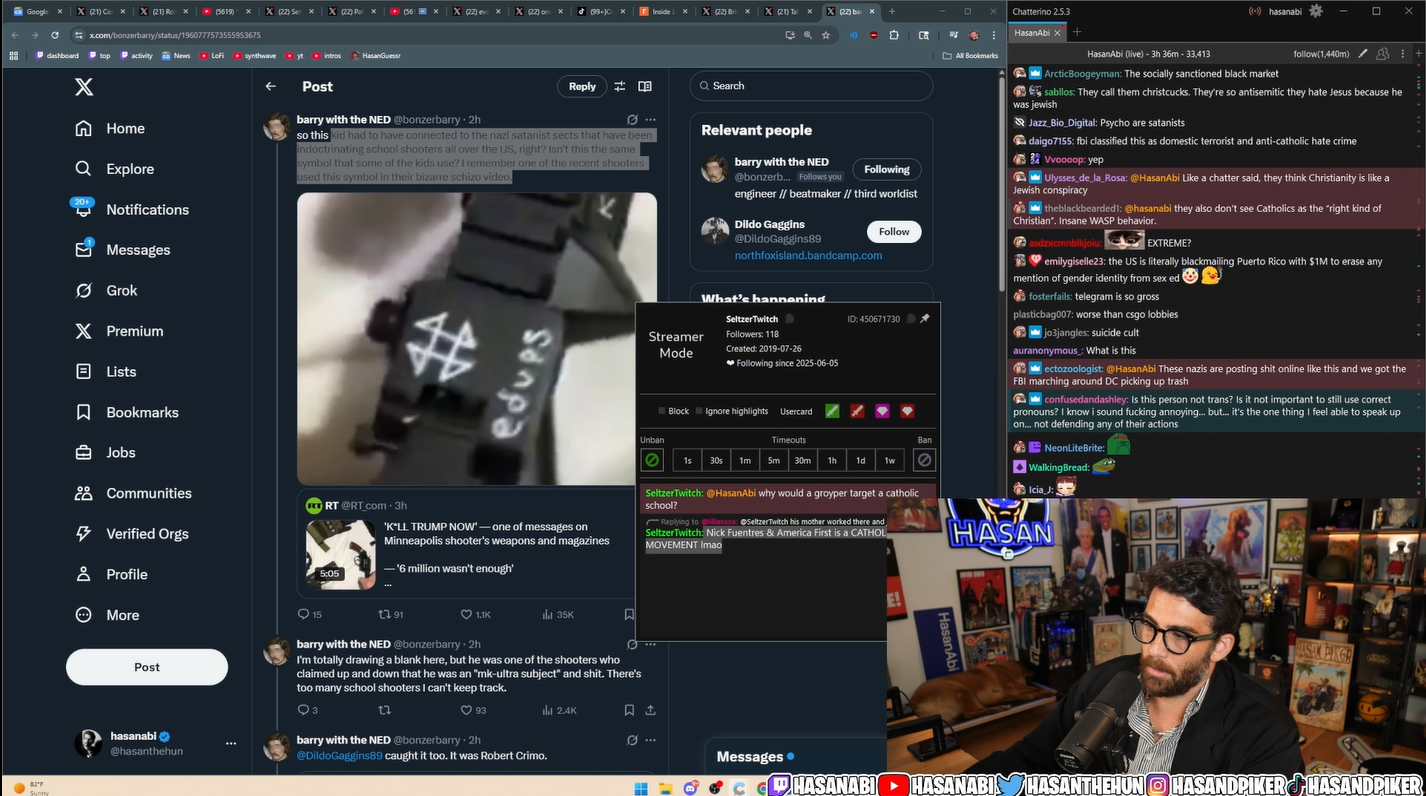The height and width of the screenshot is (796, 1426).
Task: Like the main post with 1.1K likes
Action: point(475,614)
